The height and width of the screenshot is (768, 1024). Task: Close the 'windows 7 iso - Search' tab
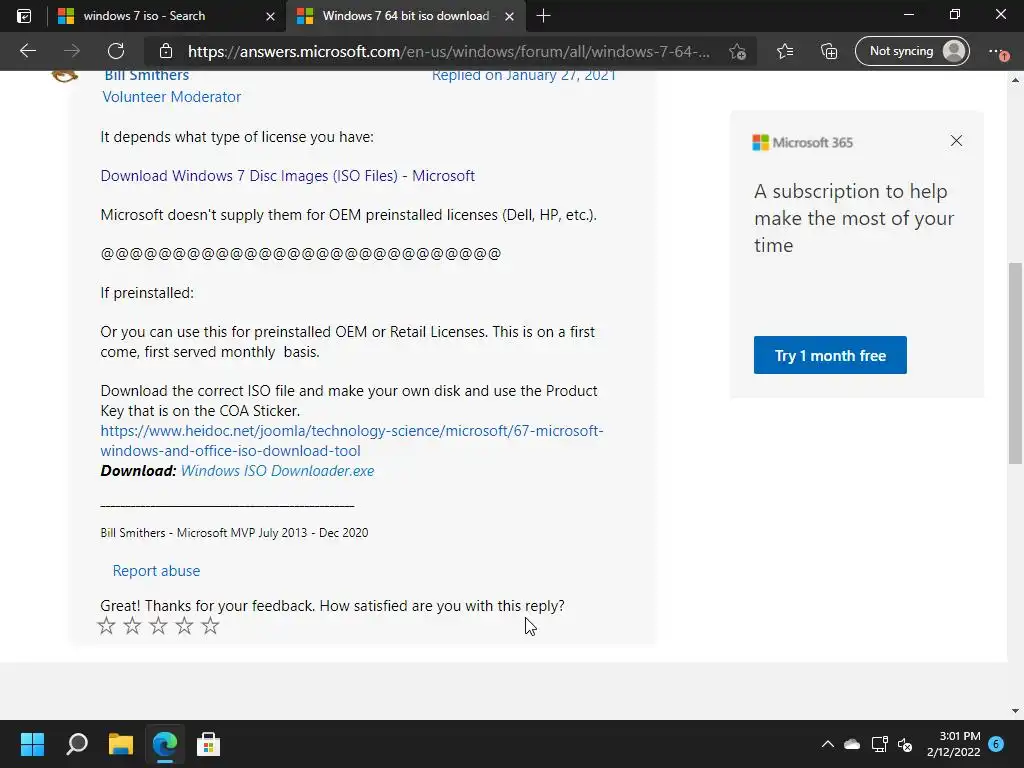(270, 16)
